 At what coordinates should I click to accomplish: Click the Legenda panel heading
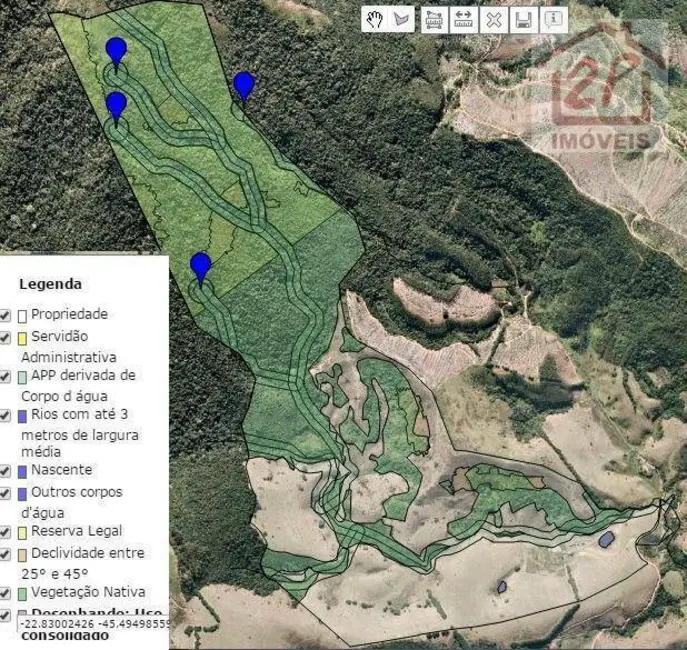50,284
